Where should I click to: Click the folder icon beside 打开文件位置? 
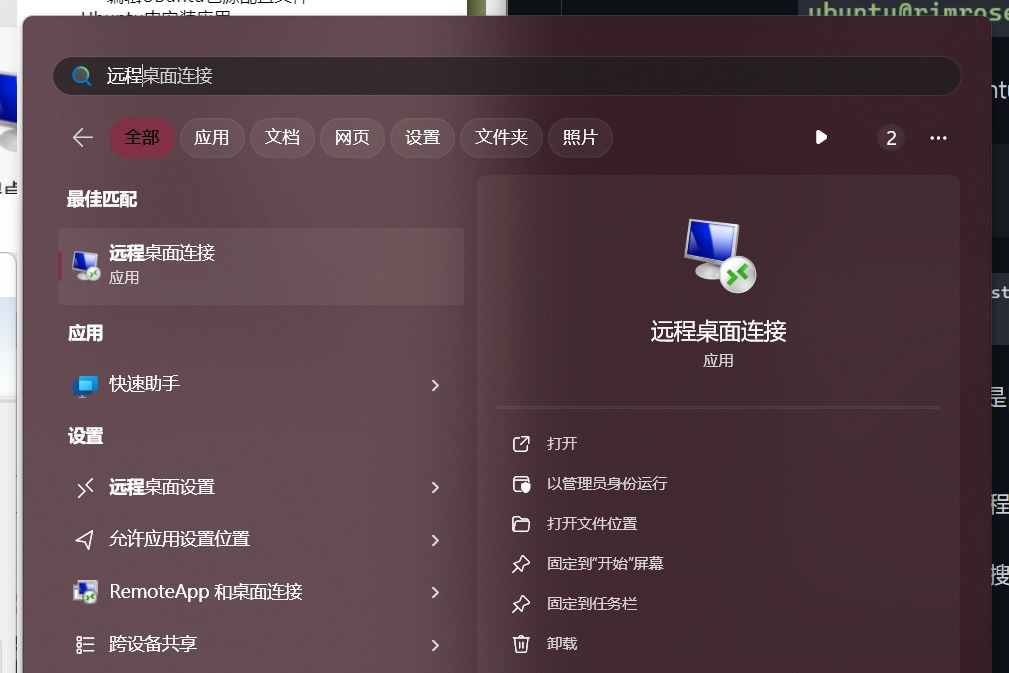click(521, 524)
